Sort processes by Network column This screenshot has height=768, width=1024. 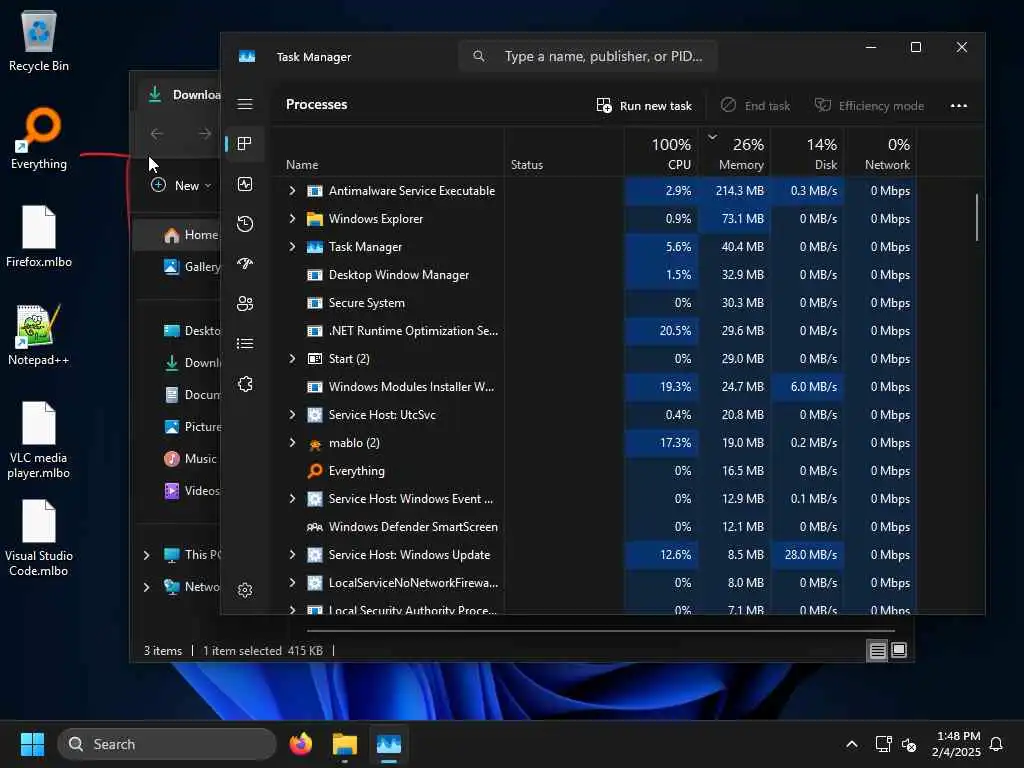point(880,153)
